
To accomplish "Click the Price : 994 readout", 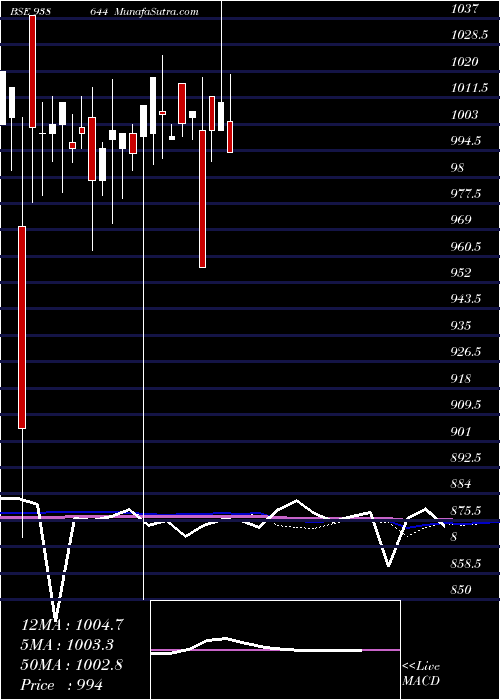I will click(x=62, y=685).
